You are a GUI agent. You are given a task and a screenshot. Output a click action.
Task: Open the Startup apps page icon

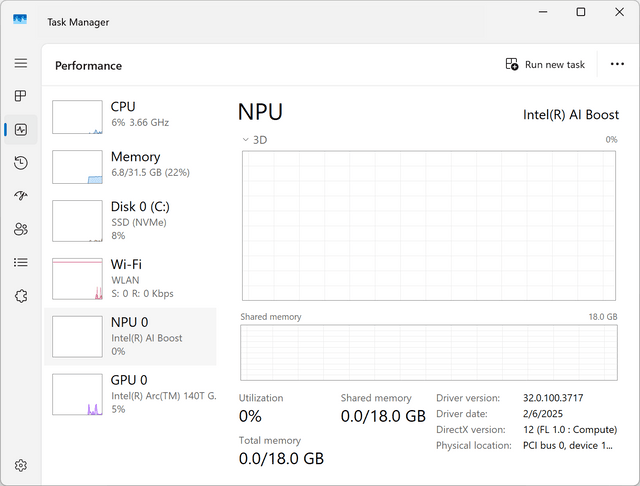[x=21, y=196]
